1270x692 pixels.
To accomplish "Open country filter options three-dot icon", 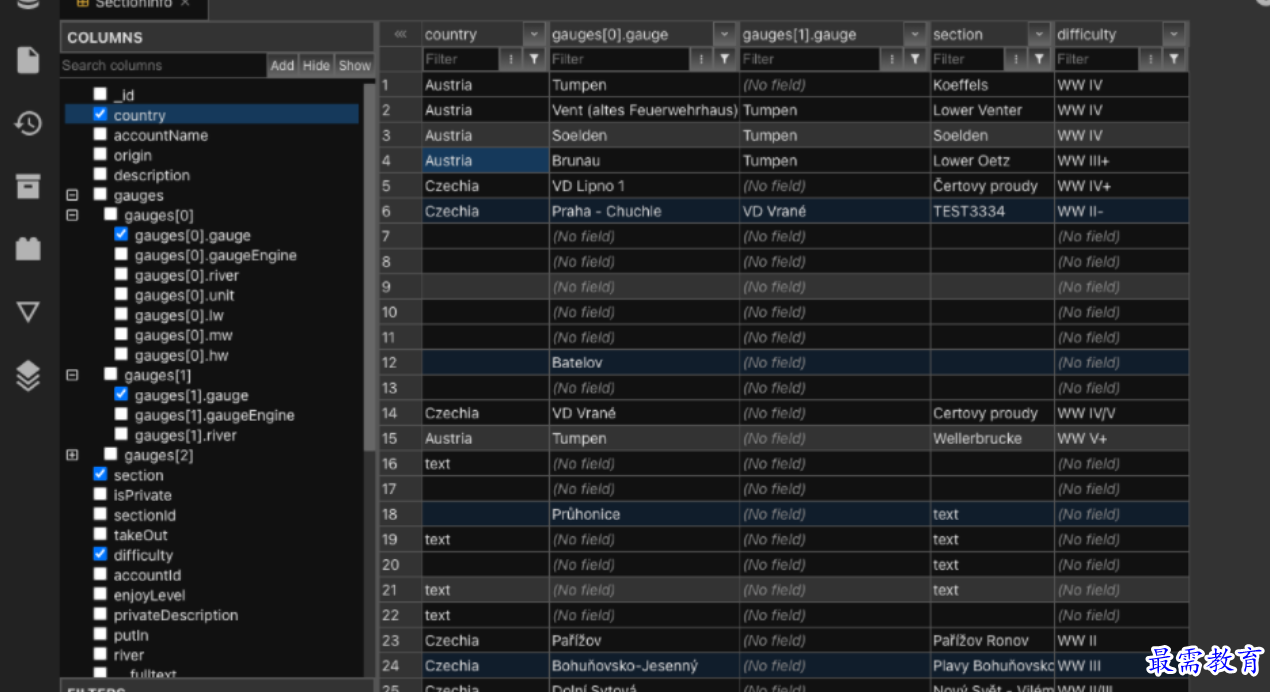I will point(512,59).
